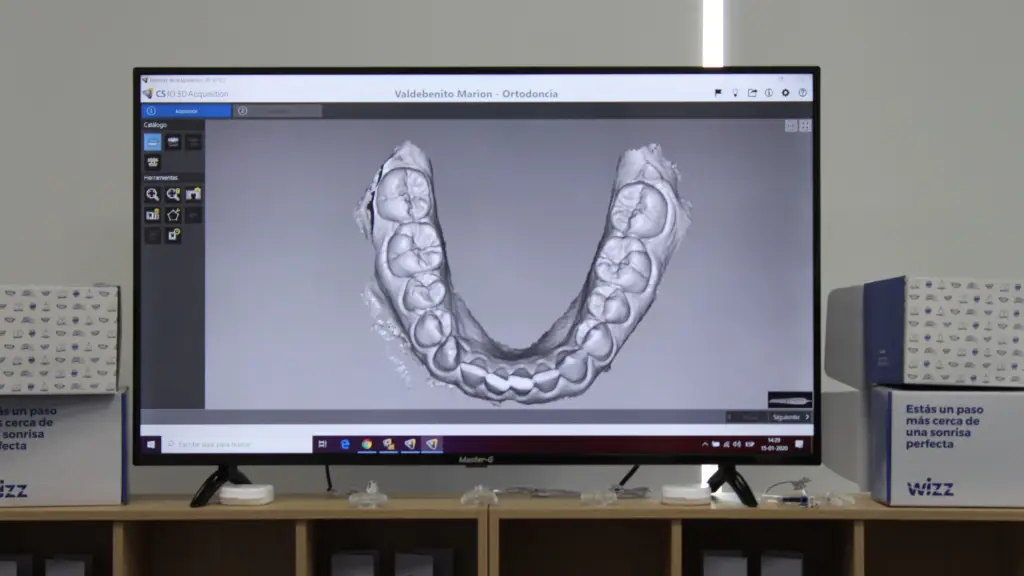
Task: Choose the bite registration catalog icon
Action: (x=153, y=162)
